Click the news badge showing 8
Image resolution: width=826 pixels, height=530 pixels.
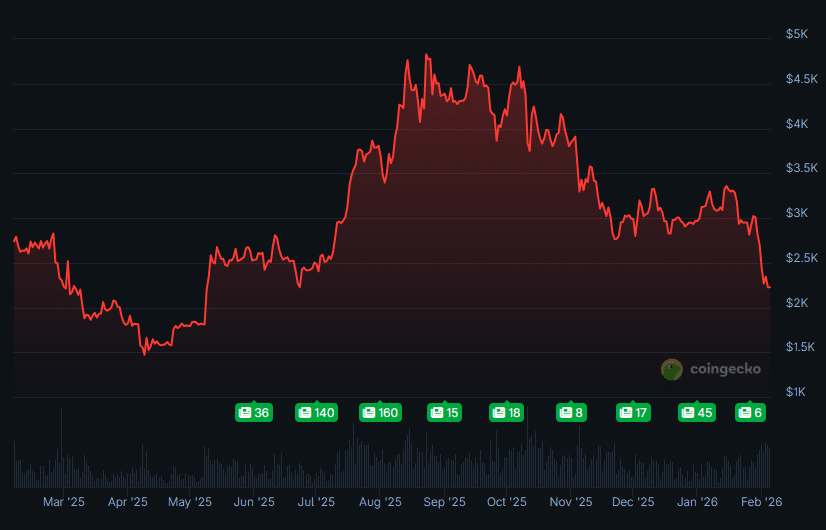pyautogui.click(x=570, y=412)
